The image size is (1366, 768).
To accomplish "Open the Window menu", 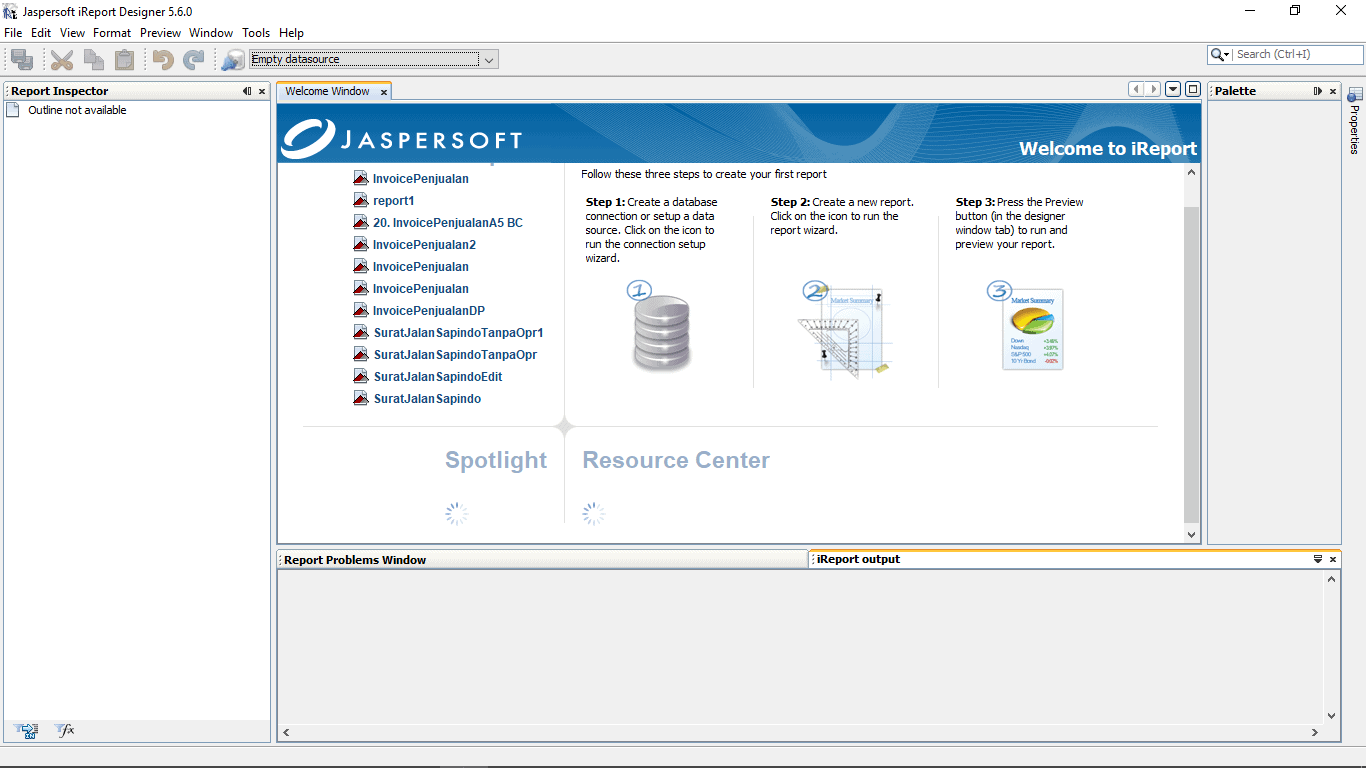I will [211, 33].
